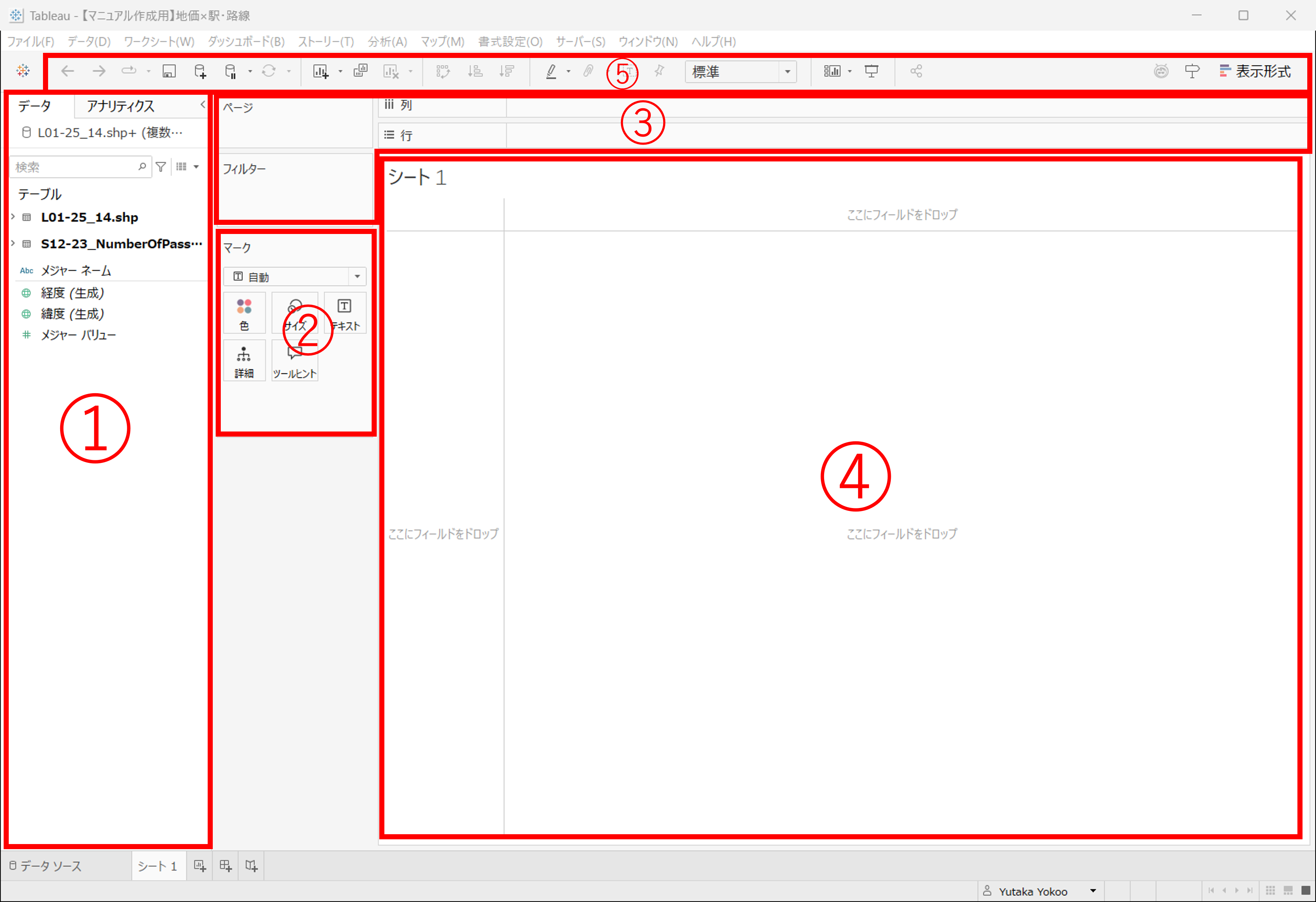Sort ascending toolbar icon
The height and width of the screenshot is (902, 1316).
[x=475, y=71]
